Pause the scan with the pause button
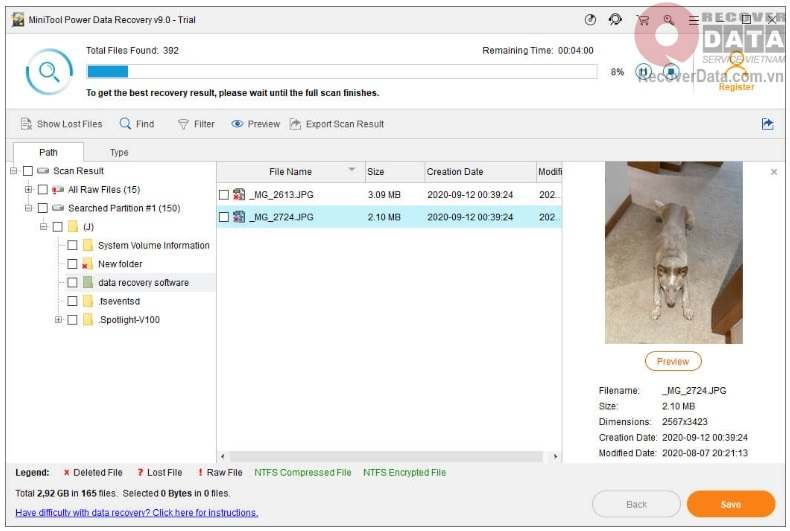The image size is (790, 531). [x=643, y=72]
